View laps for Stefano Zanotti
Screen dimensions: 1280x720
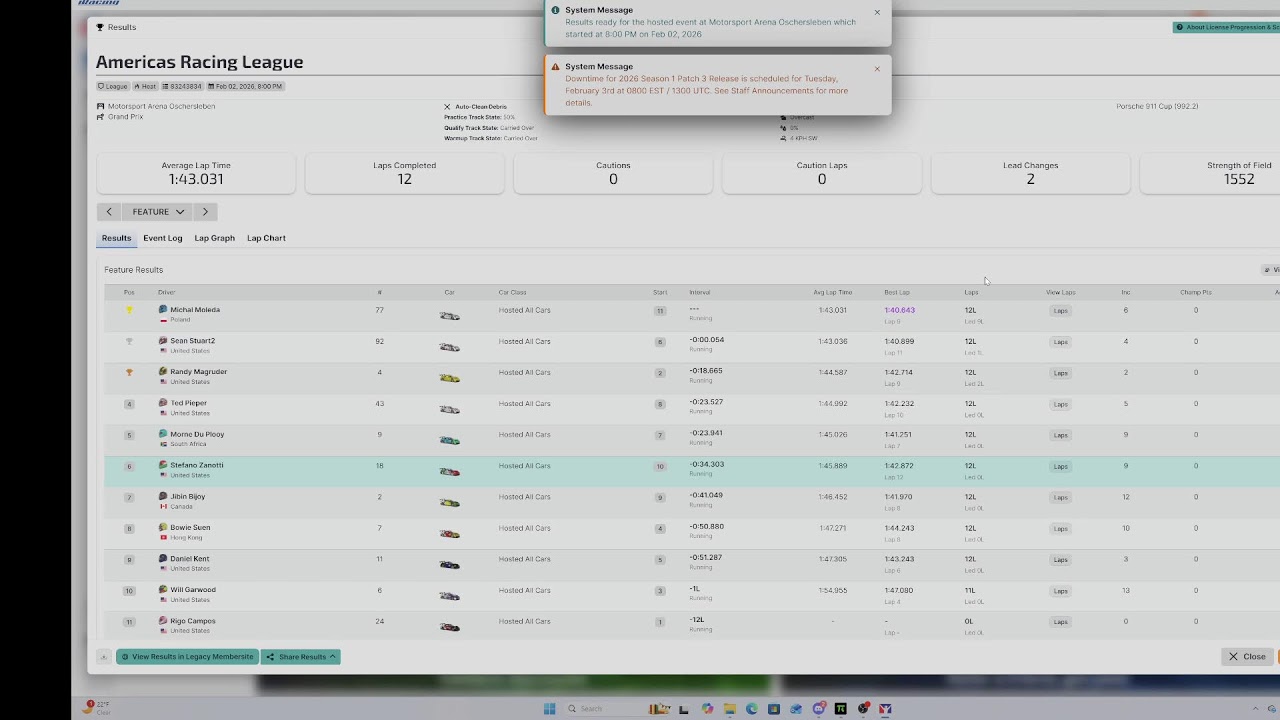(1061, 466)
